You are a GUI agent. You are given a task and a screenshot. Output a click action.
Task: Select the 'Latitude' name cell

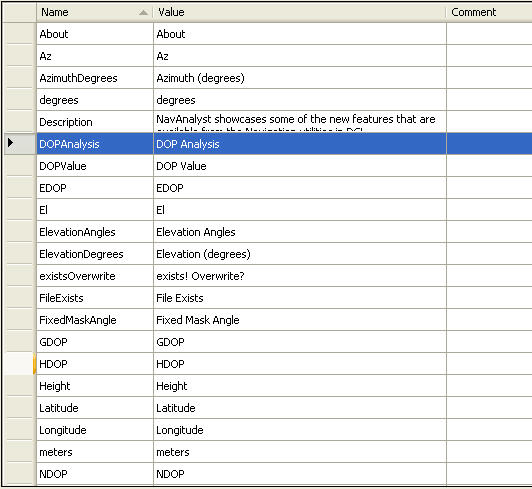tap(95, 408)
